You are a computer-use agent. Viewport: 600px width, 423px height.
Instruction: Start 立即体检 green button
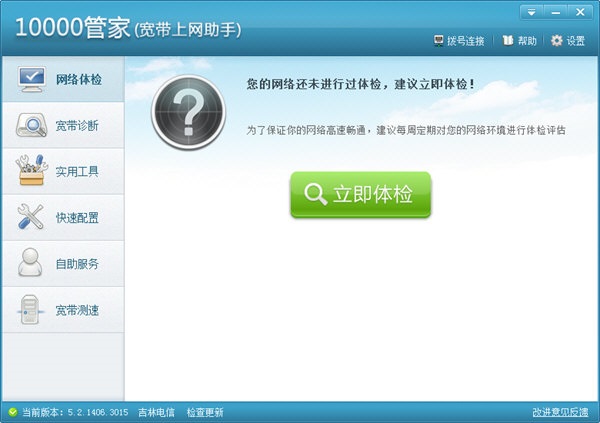tap(360, 194)
